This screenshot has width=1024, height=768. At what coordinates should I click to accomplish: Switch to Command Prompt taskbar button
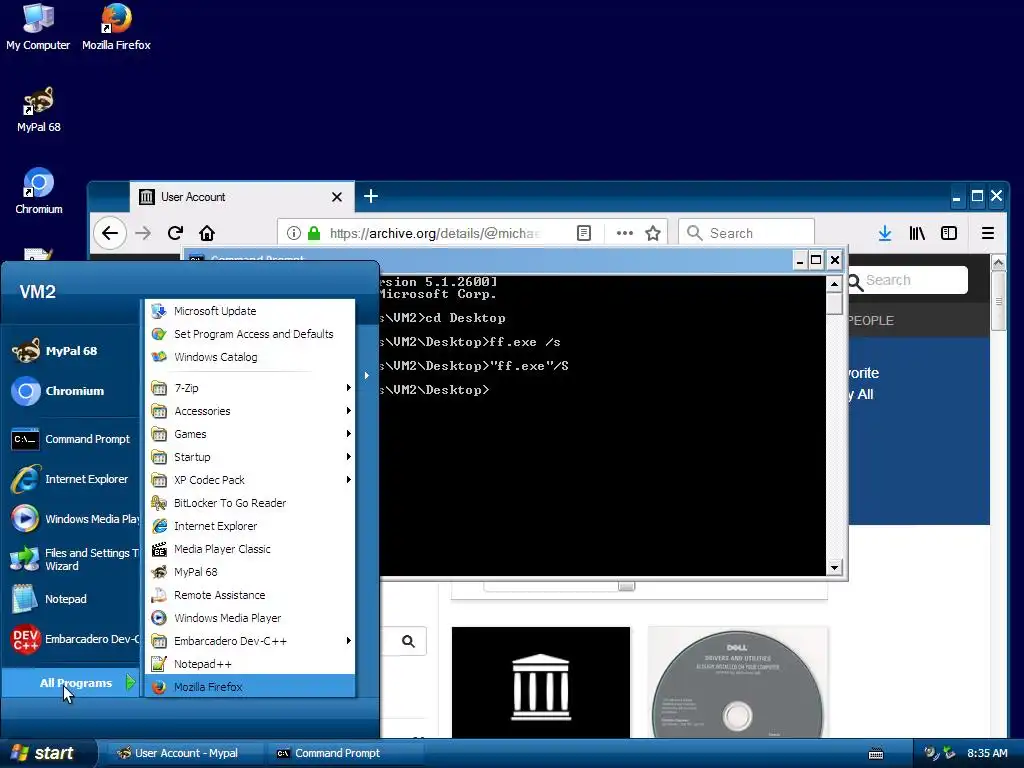point(346,753)
